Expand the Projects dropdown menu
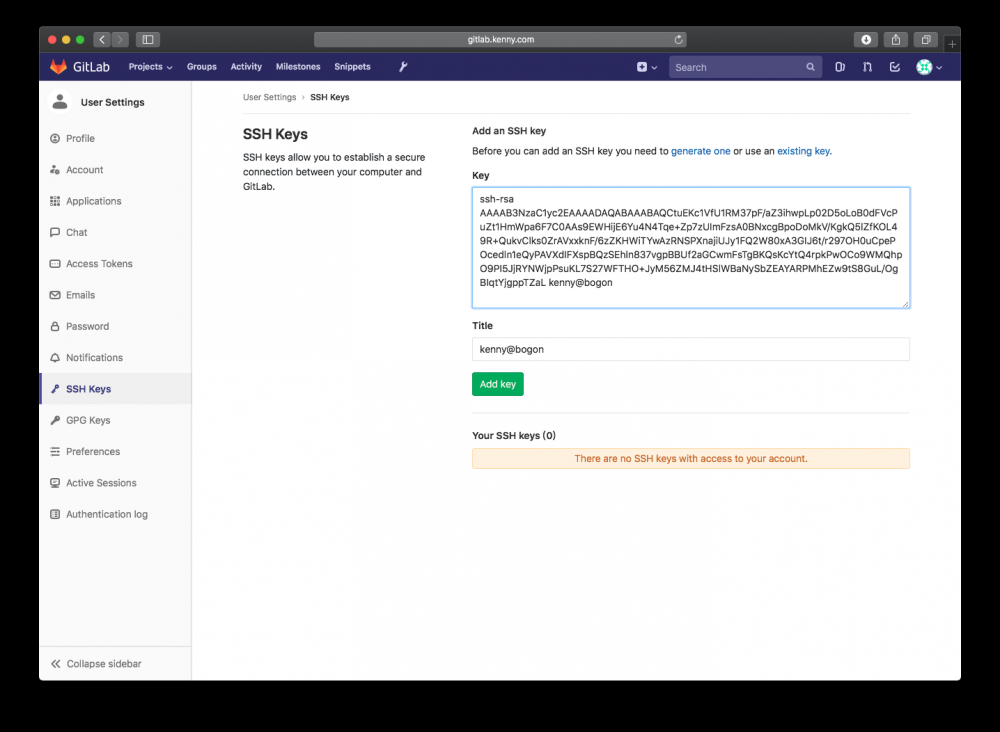The width and height of the screenshot is (1000, 732). (x=150, y=67)
